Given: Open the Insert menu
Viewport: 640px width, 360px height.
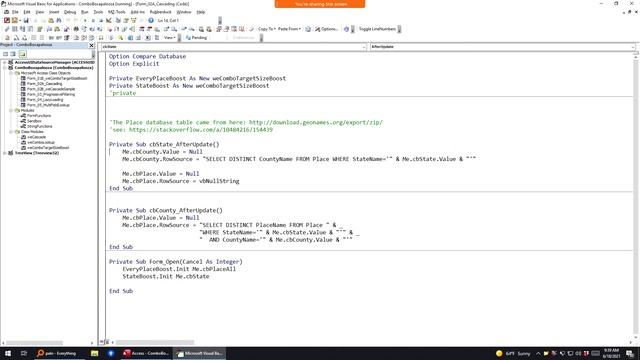Looking at the screenshot, I should (54, 12).
